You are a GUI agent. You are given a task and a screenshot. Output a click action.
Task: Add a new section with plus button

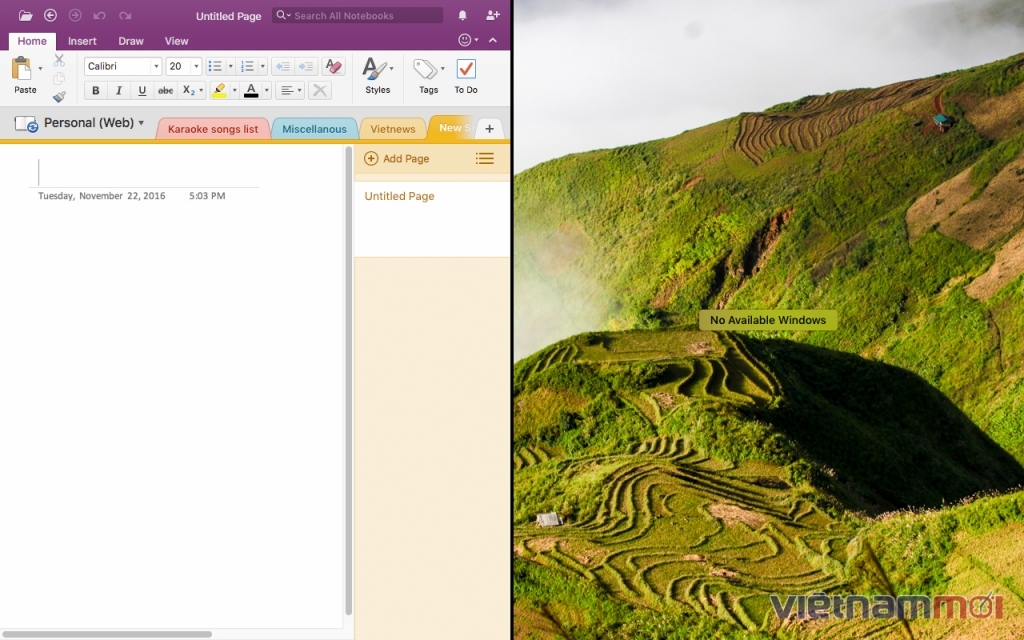click(x=489, y=129)
